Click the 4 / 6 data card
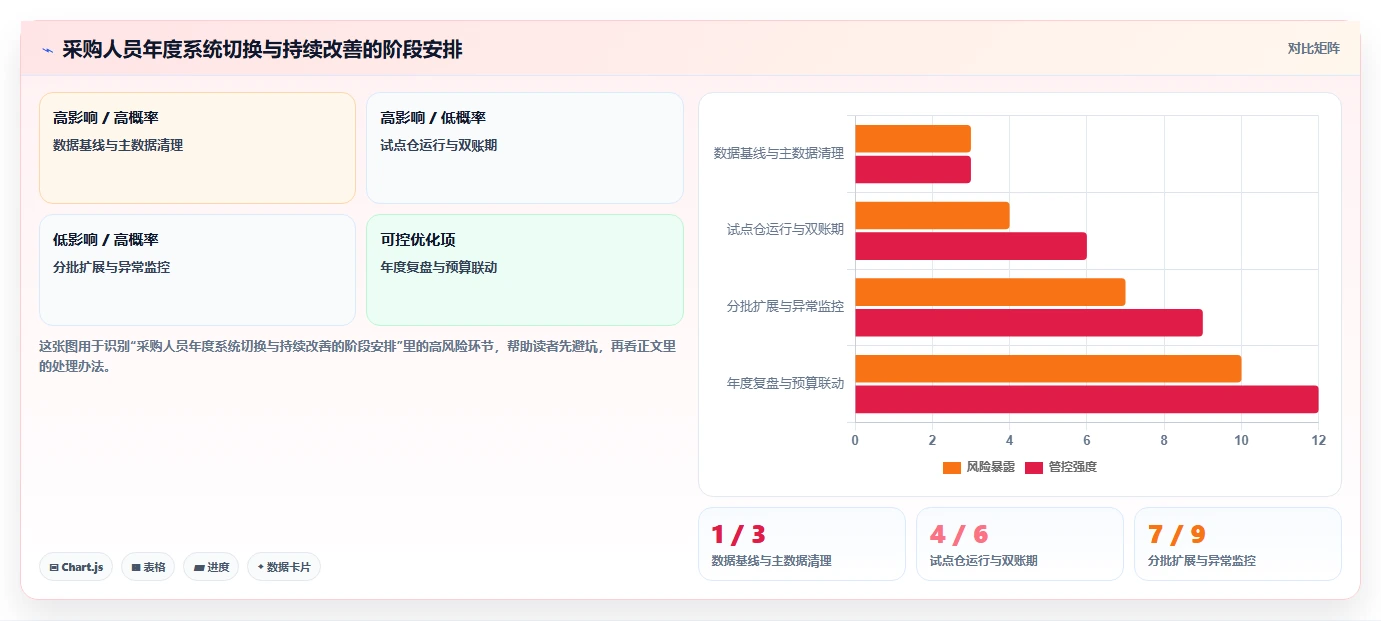1381x621 pixels. point(1020,544)
